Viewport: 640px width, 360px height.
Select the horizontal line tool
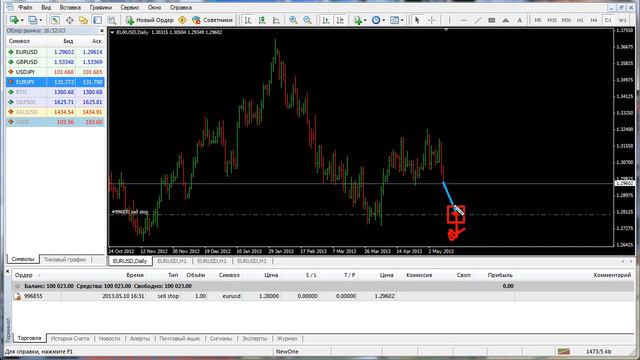[x=464, y=20]
